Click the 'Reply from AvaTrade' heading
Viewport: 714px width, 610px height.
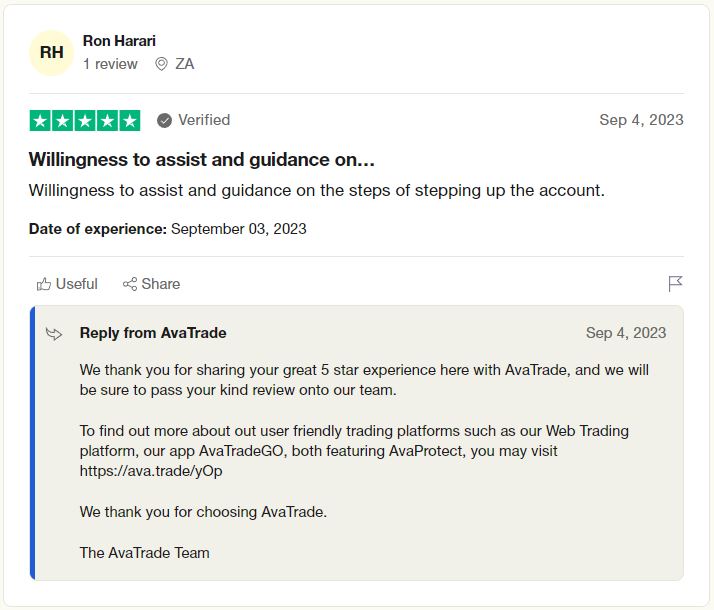(153, 333)
